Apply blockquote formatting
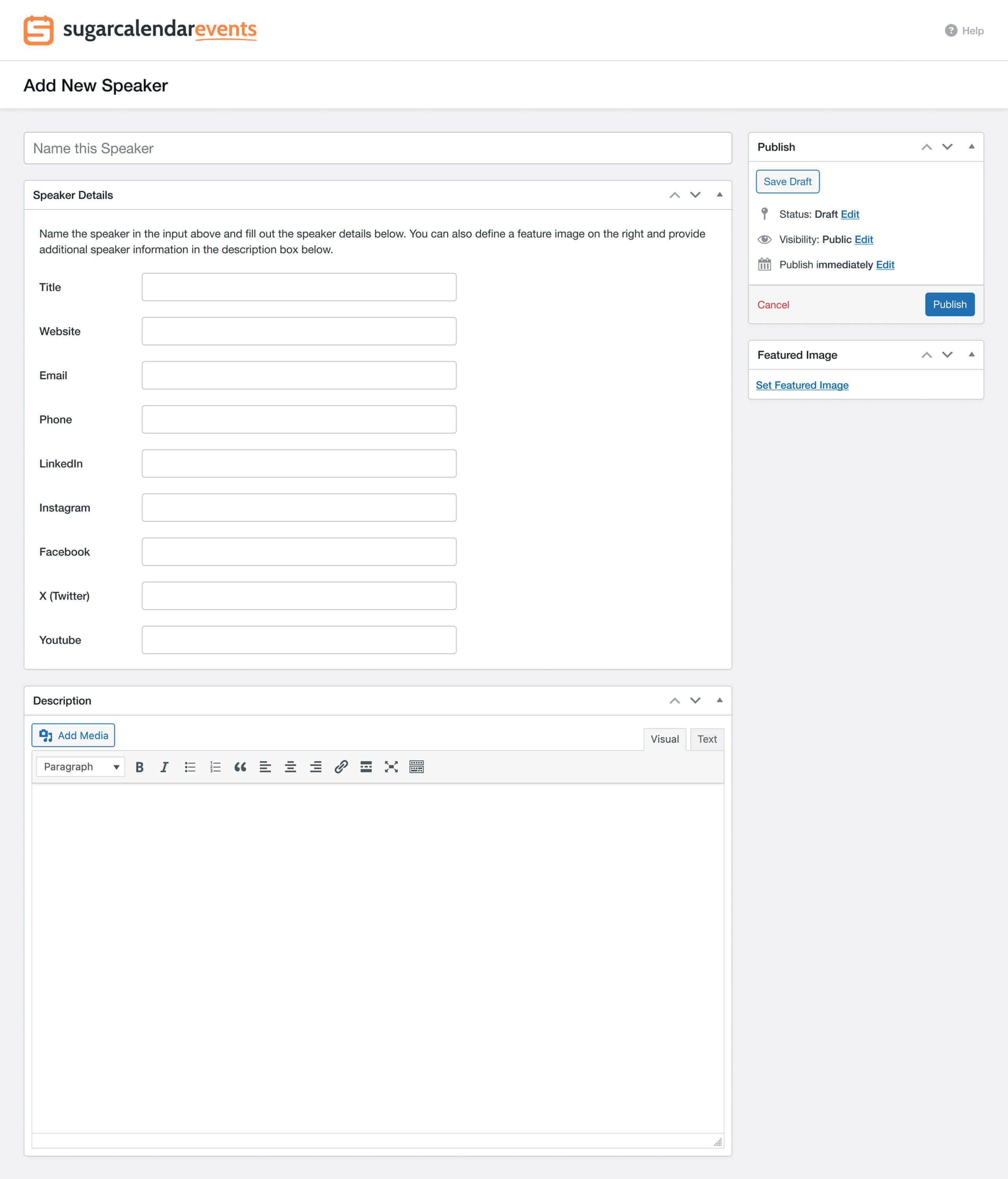 (240, 767)
